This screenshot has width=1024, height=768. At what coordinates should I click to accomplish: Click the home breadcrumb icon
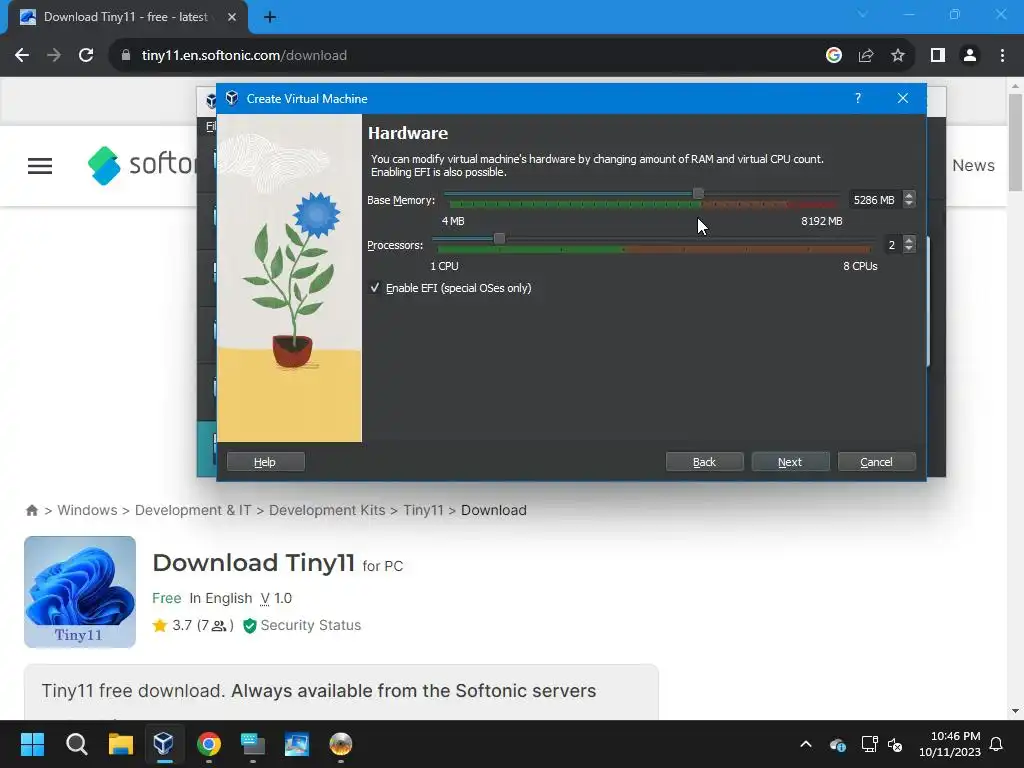[x=31, y=511]
